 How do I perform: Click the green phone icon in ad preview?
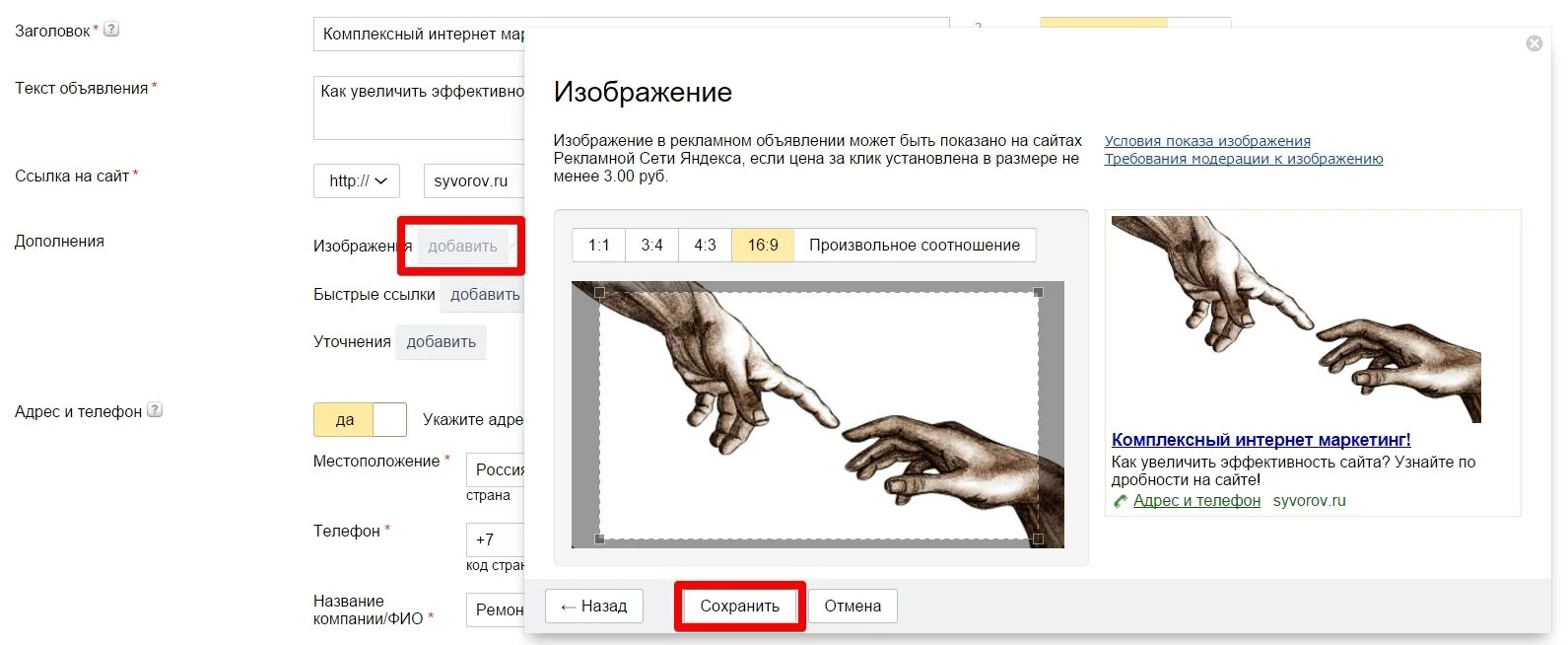(1120, 501)
